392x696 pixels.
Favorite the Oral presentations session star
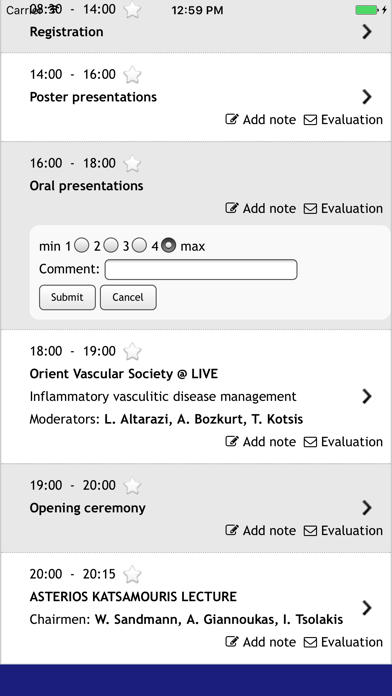click(132, 163)
